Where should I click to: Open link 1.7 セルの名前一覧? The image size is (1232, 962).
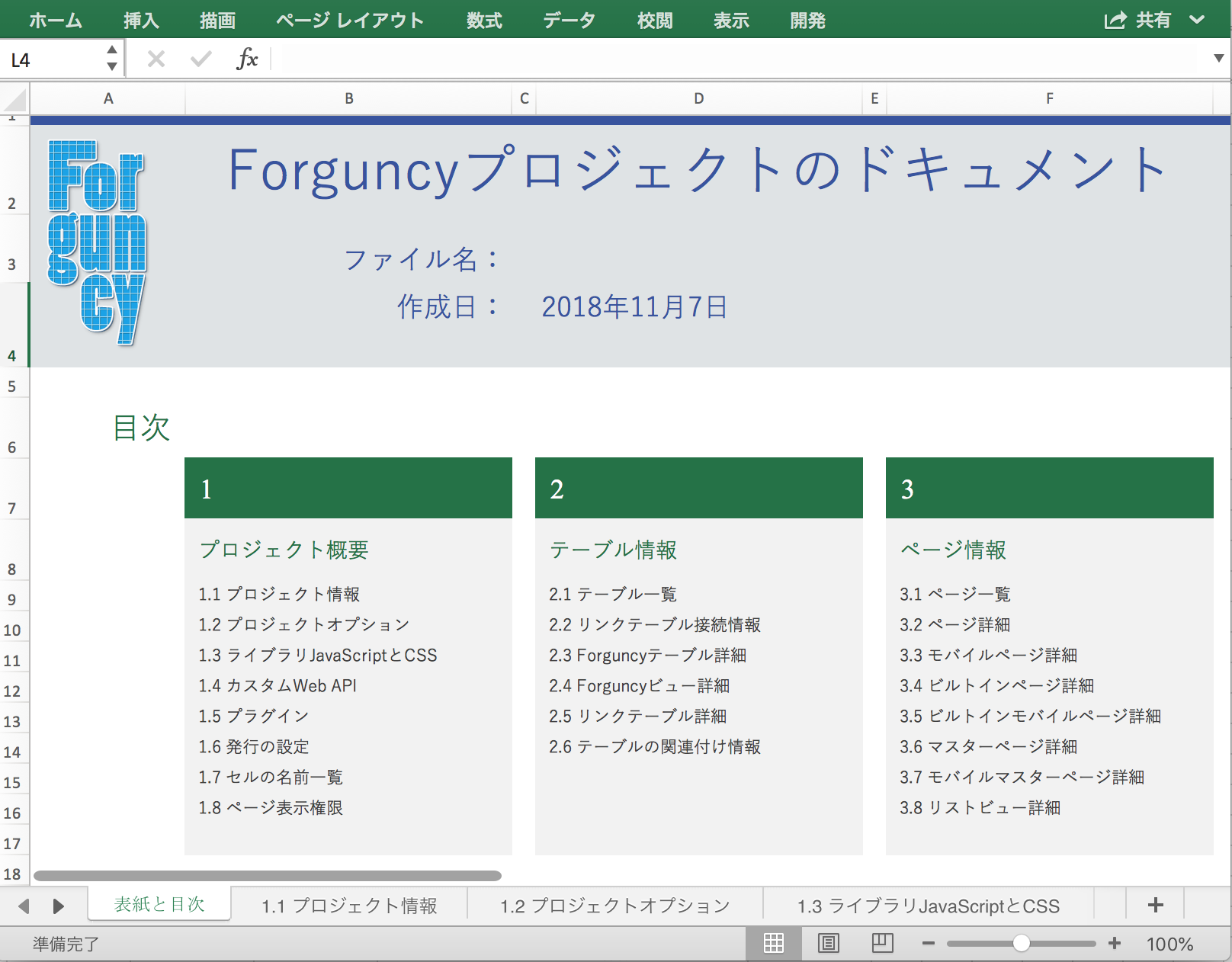click(271, 777)
